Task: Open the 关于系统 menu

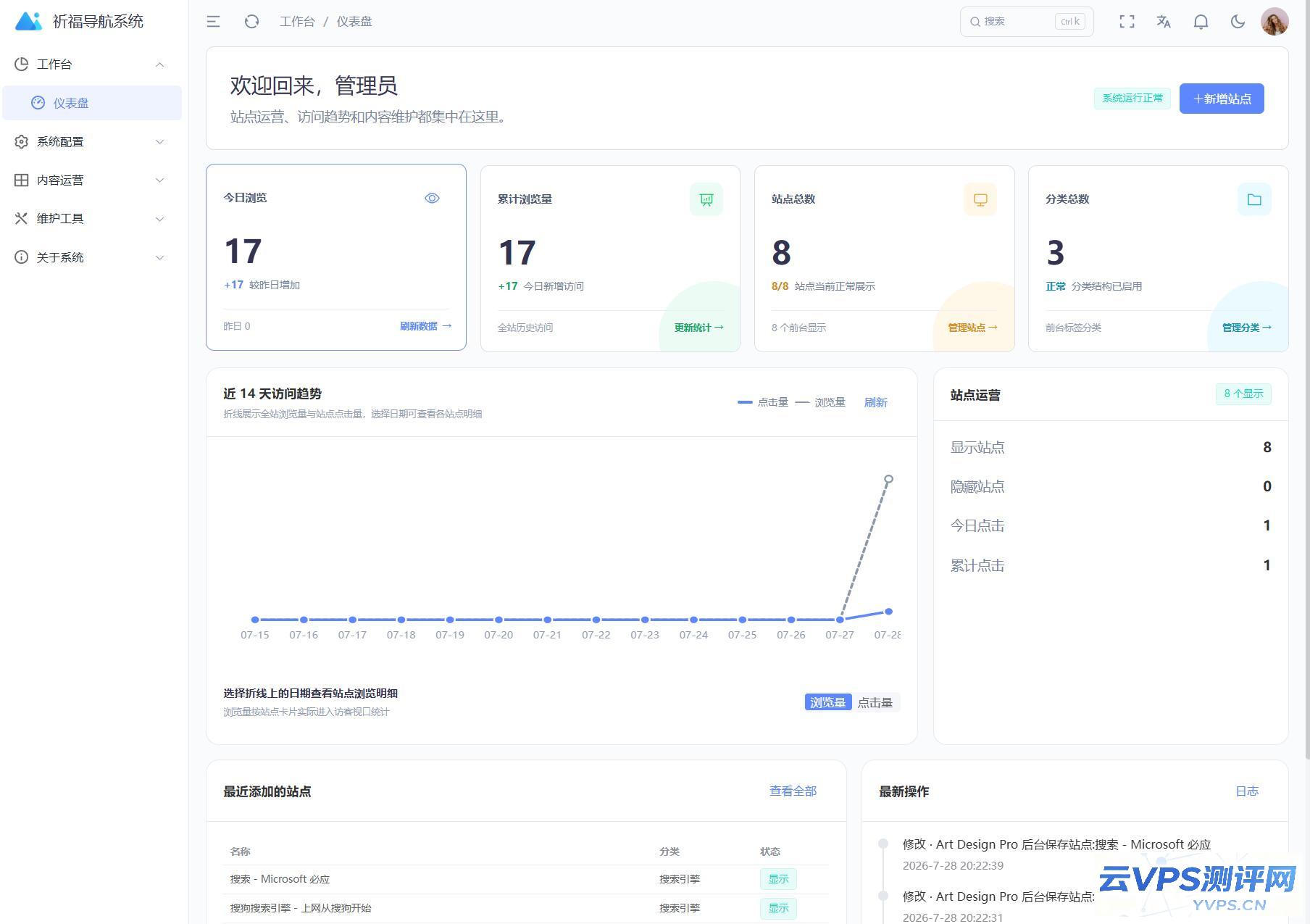Action: pos(92,257)
